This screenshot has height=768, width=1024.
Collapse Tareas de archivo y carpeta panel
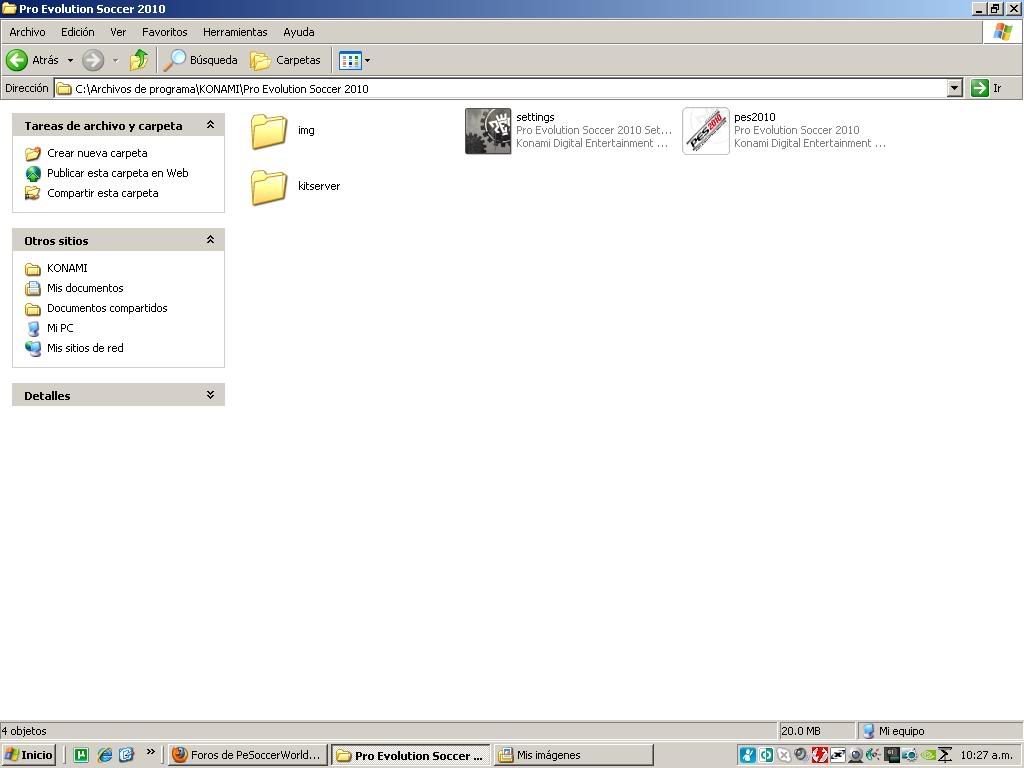210,125
